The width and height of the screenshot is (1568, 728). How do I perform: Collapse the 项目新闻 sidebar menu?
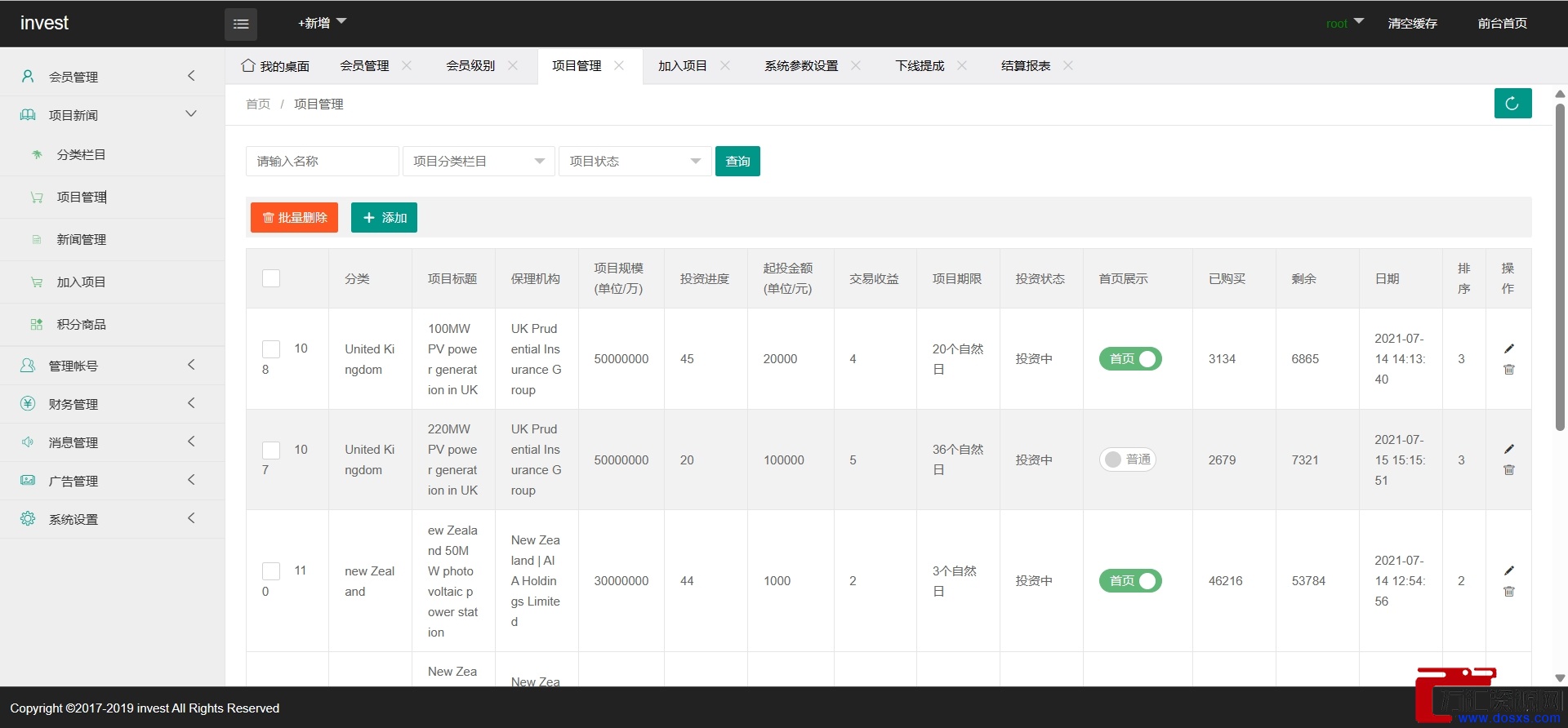tap(191, 113)
